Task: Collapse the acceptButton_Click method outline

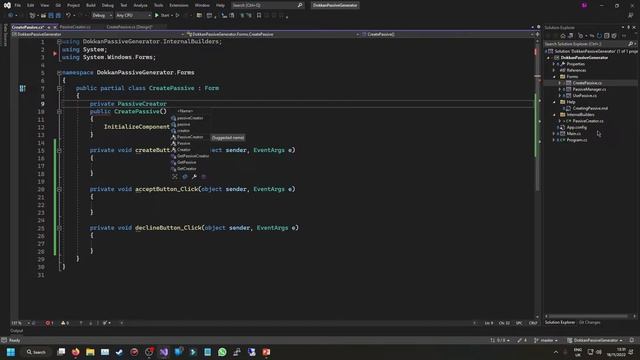Action: tap(59, 189)
